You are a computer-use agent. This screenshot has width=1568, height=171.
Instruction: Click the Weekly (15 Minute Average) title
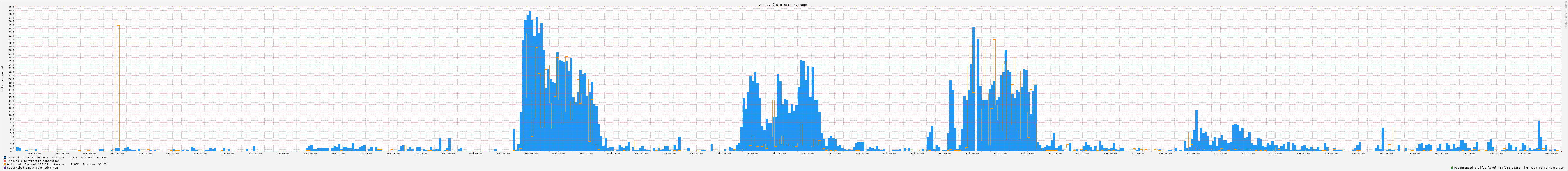coord(783,4)
